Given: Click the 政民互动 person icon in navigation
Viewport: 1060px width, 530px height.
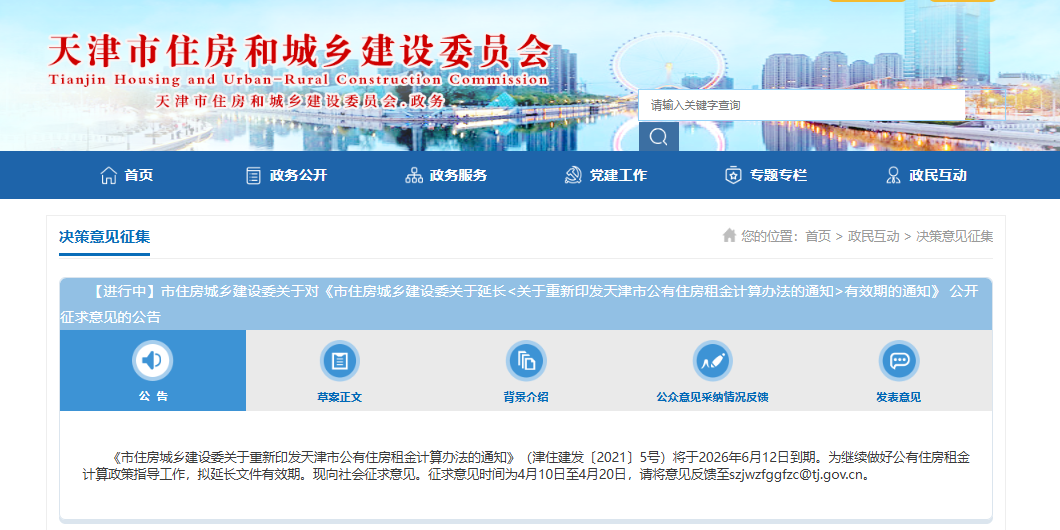Looking at the screenshot, I should click(893, 175).
